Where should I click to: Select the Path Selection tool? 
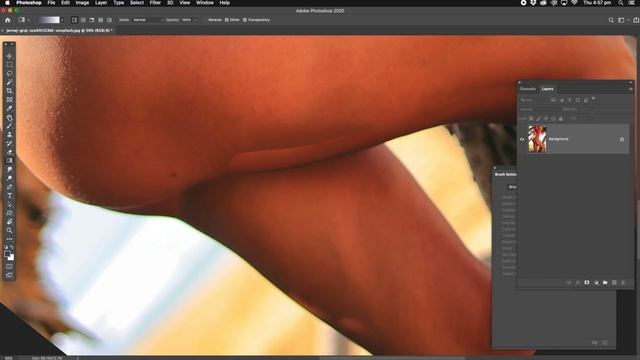9,204
